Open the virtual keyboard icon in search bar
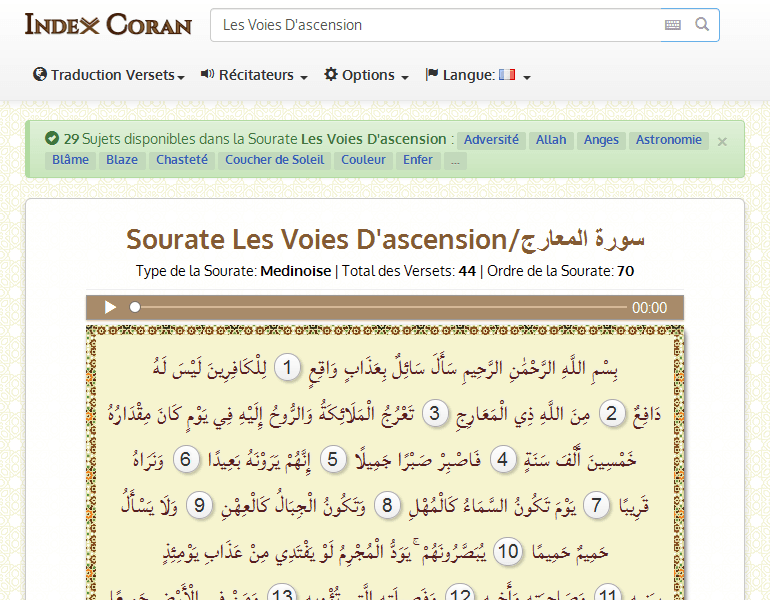Image resolution: width=770 pixels, height=600 pixels. (672, 25)
